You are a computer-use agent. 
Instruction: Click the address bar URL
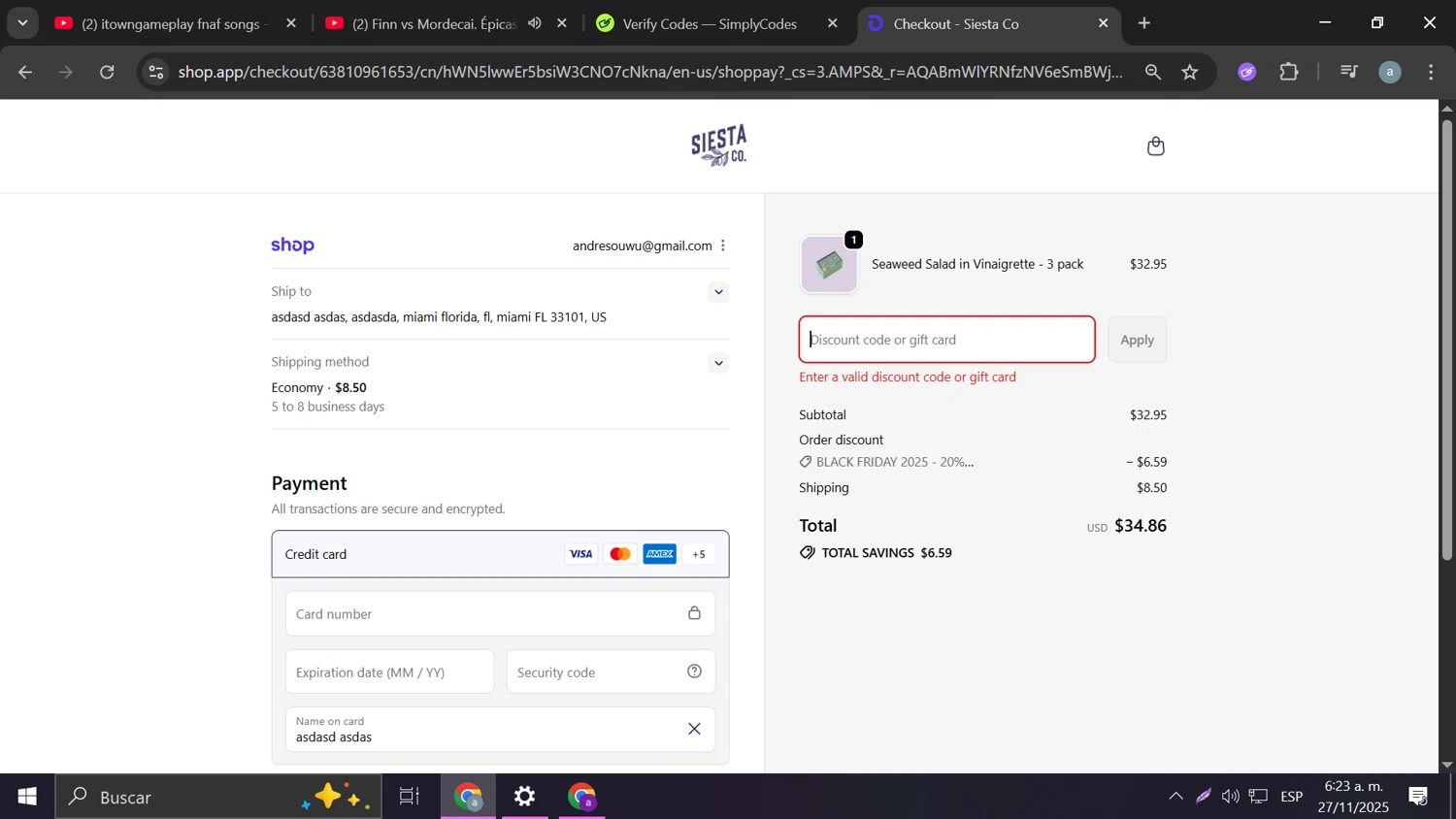coord(650,72)
